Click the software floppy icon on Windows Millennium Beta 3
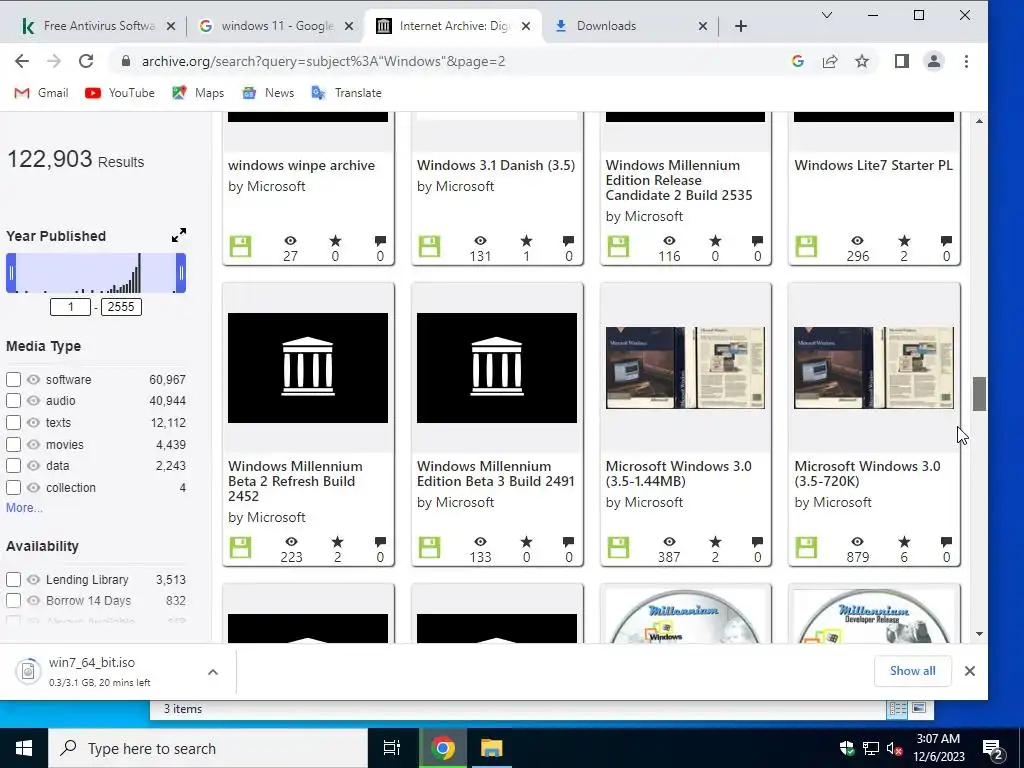Image resolution: width=1024 pixels, height=768 pixels. [x=429, y=547]
